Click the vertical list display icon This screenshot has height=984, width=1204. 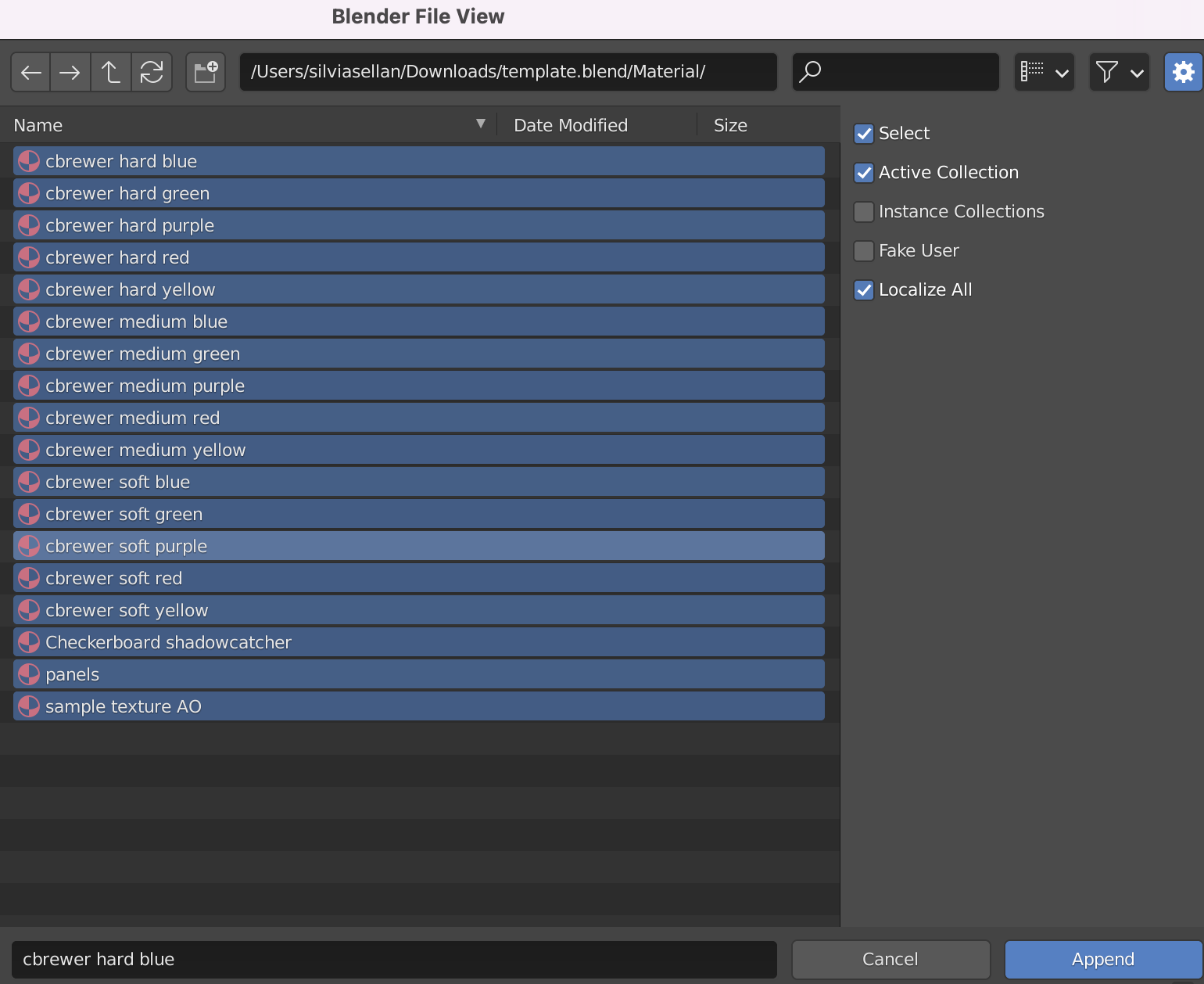[1032, 72]
